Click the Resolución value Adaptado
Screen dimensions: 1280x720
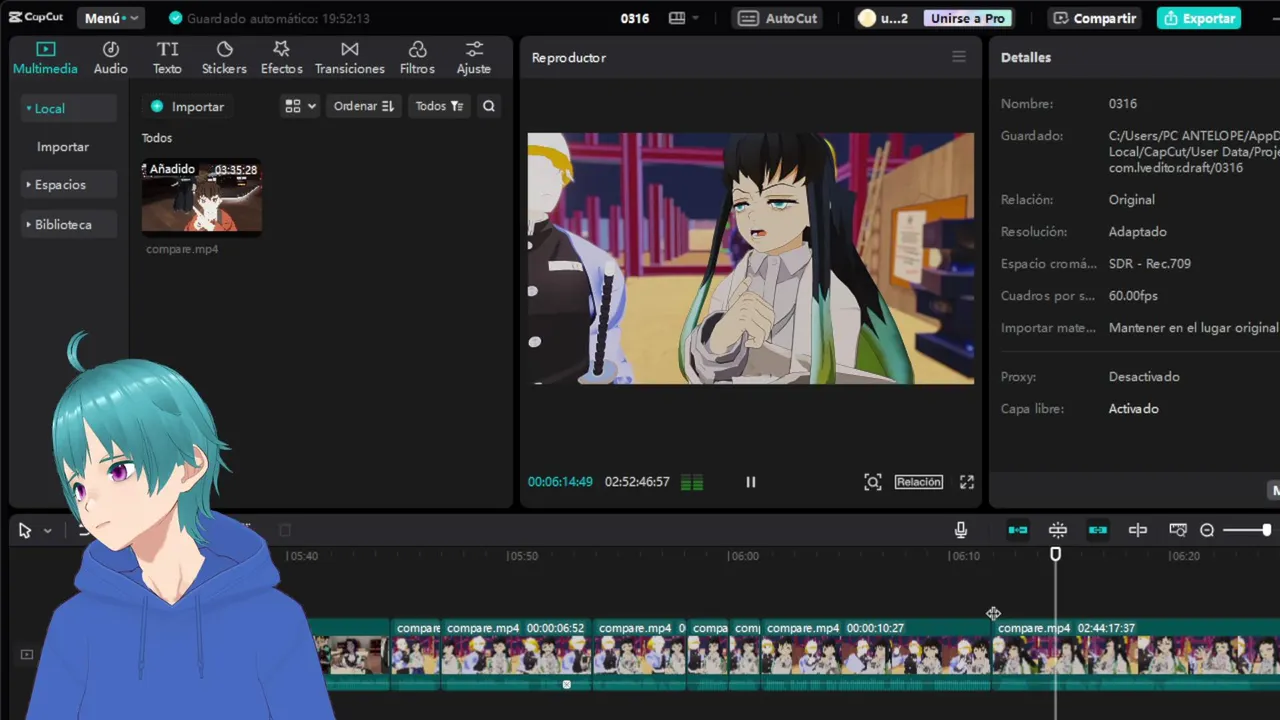tap(1138, 232)
